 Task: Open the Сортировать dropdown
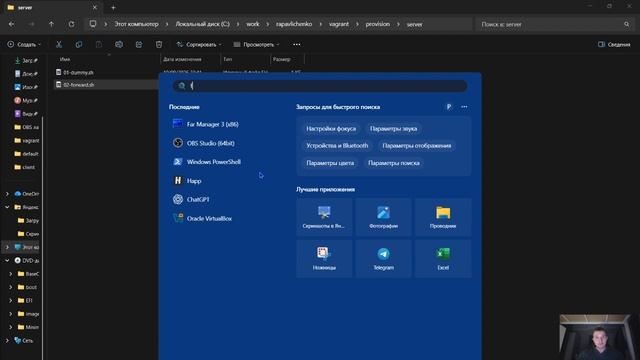(199, 44)
